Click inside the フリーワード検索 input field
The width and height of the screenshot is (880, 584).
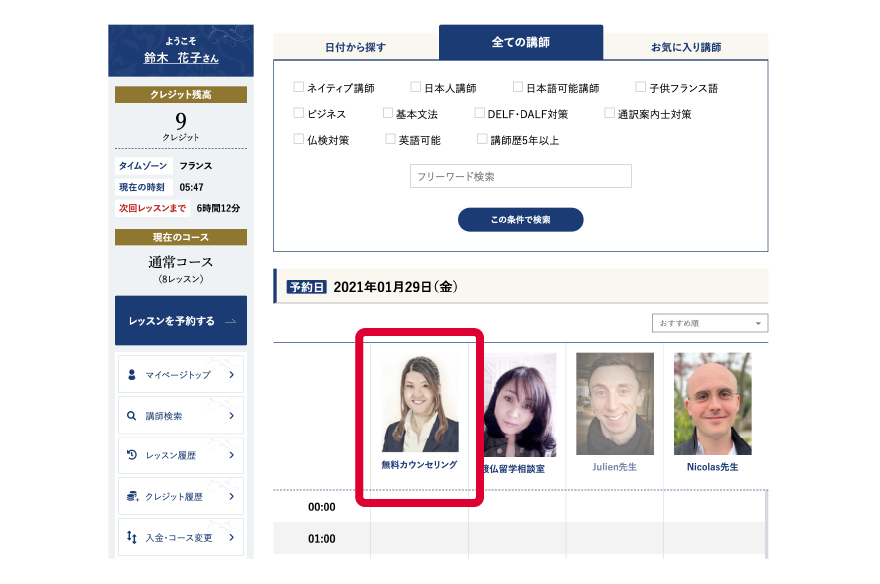(x=520, y=176)
